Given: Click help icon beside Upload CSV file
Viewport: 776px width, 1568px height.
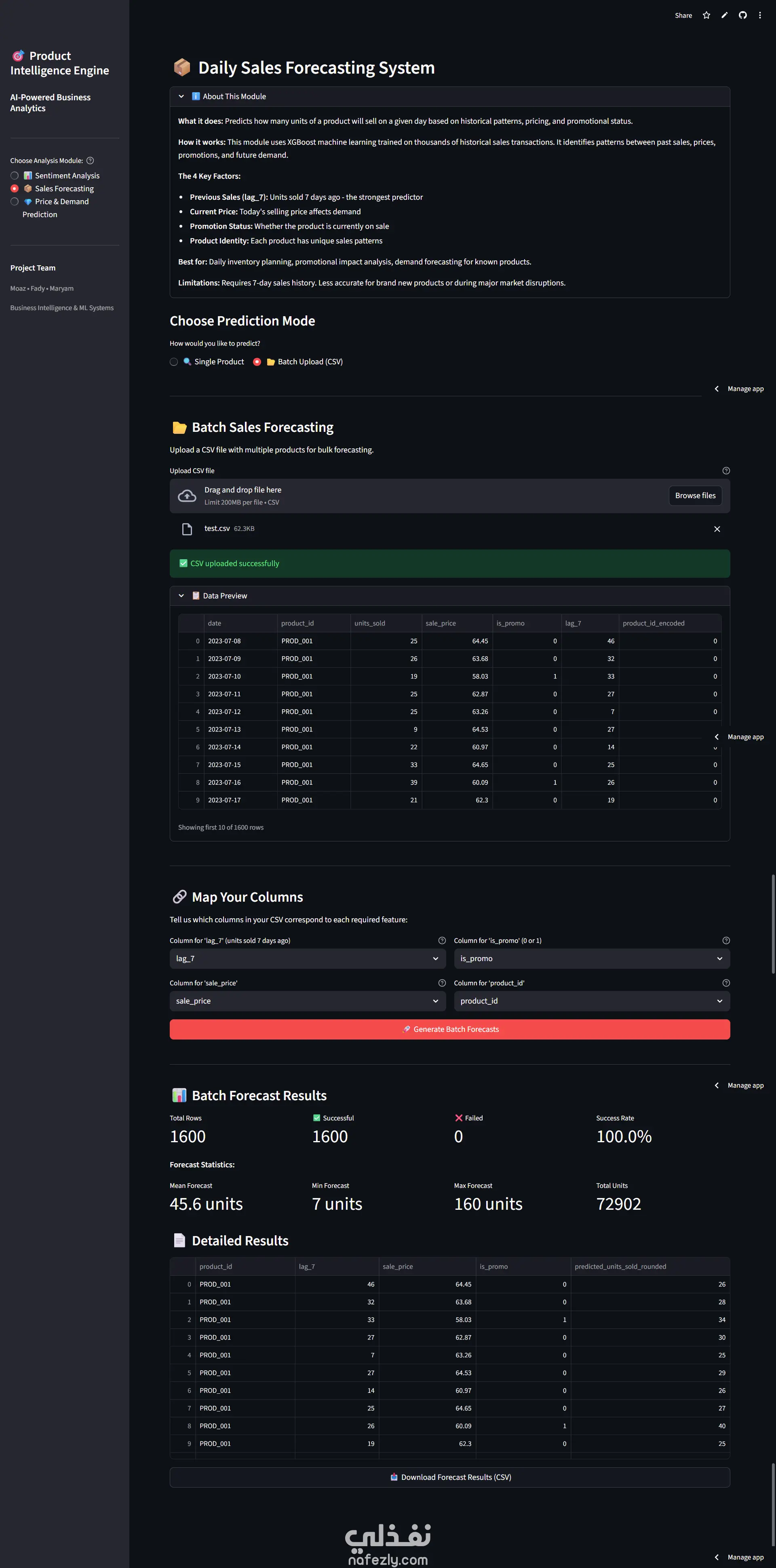Looking at the screenshot, I should point(725,471).
